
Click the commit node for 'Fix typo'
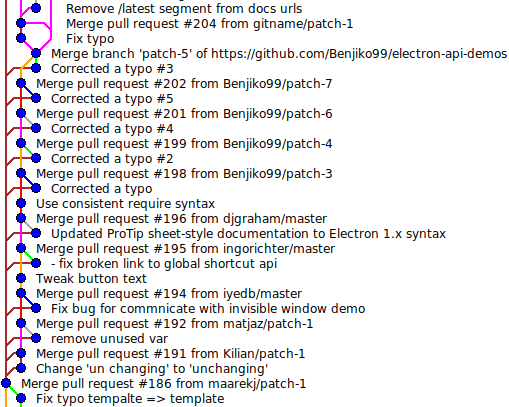pos(21,38)
